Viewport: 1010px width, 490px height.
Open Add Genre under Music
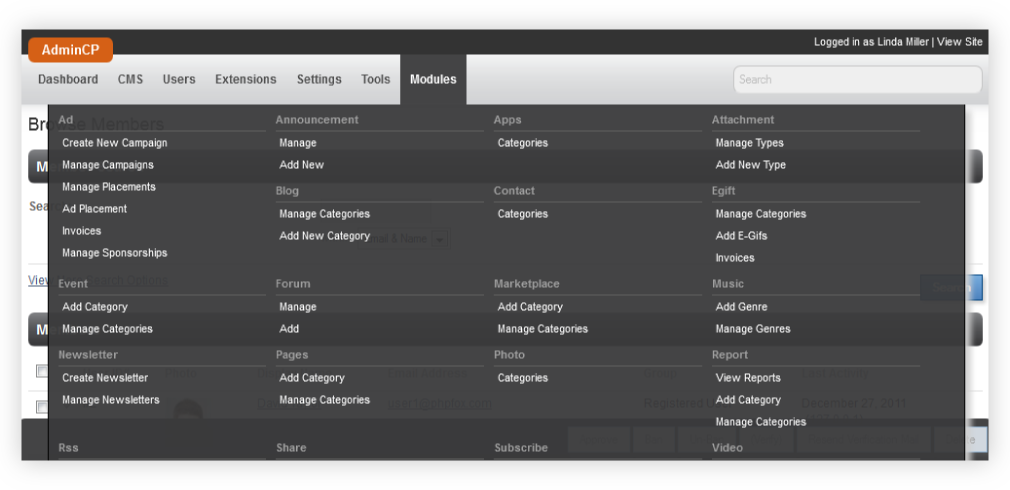(x=741, y=307)
